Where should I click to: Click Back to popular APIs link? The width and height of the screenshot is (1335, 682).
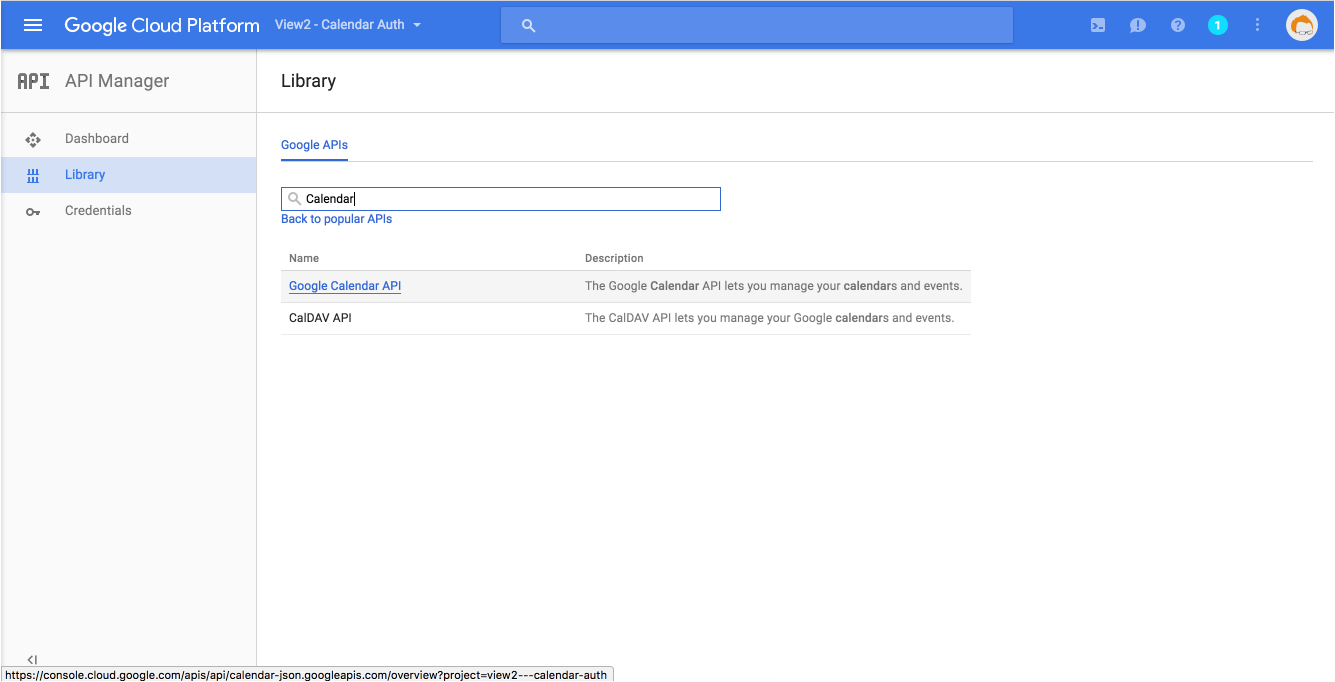[x=336, y=219]
